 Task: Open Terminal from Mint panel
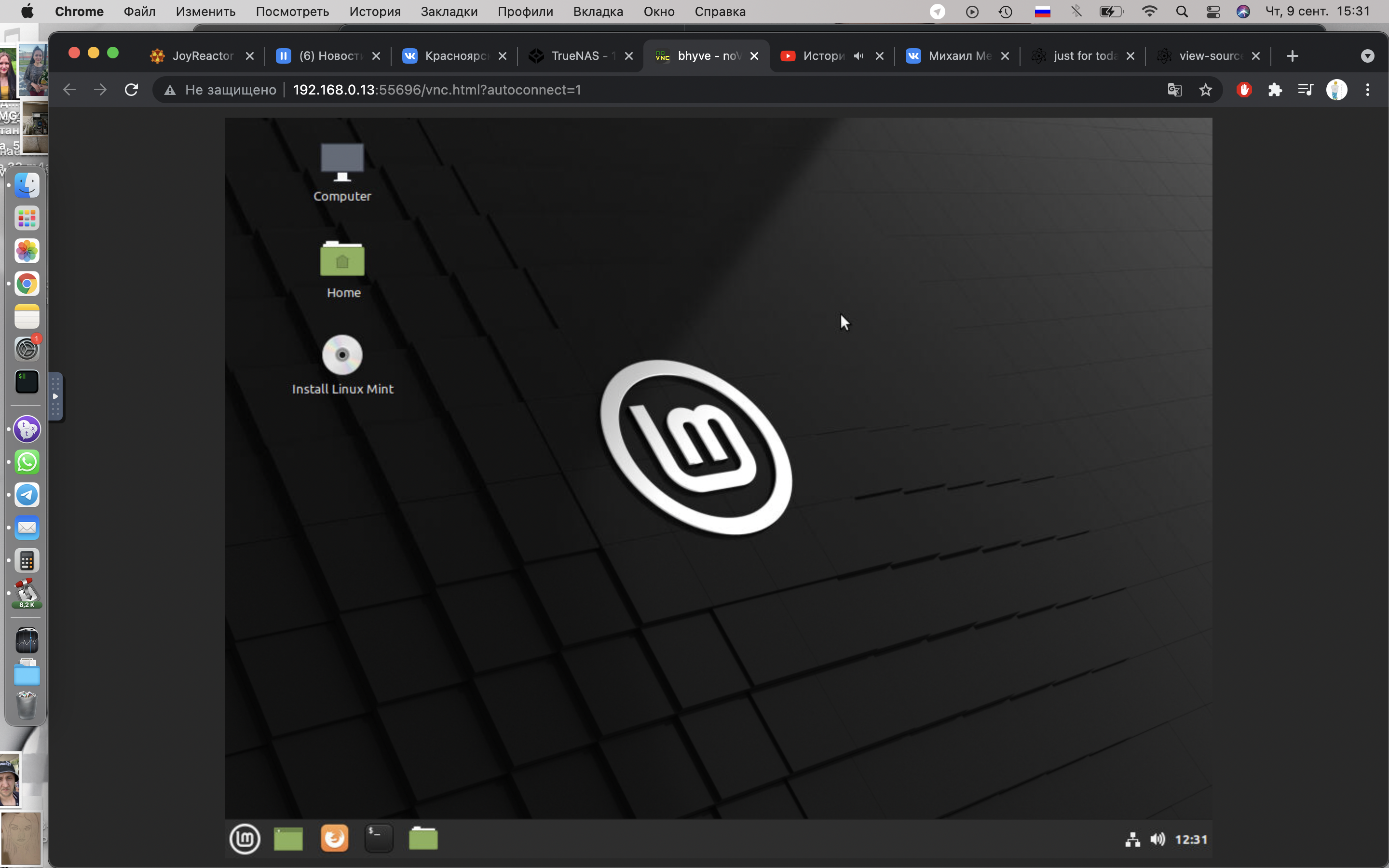point(379,839)
